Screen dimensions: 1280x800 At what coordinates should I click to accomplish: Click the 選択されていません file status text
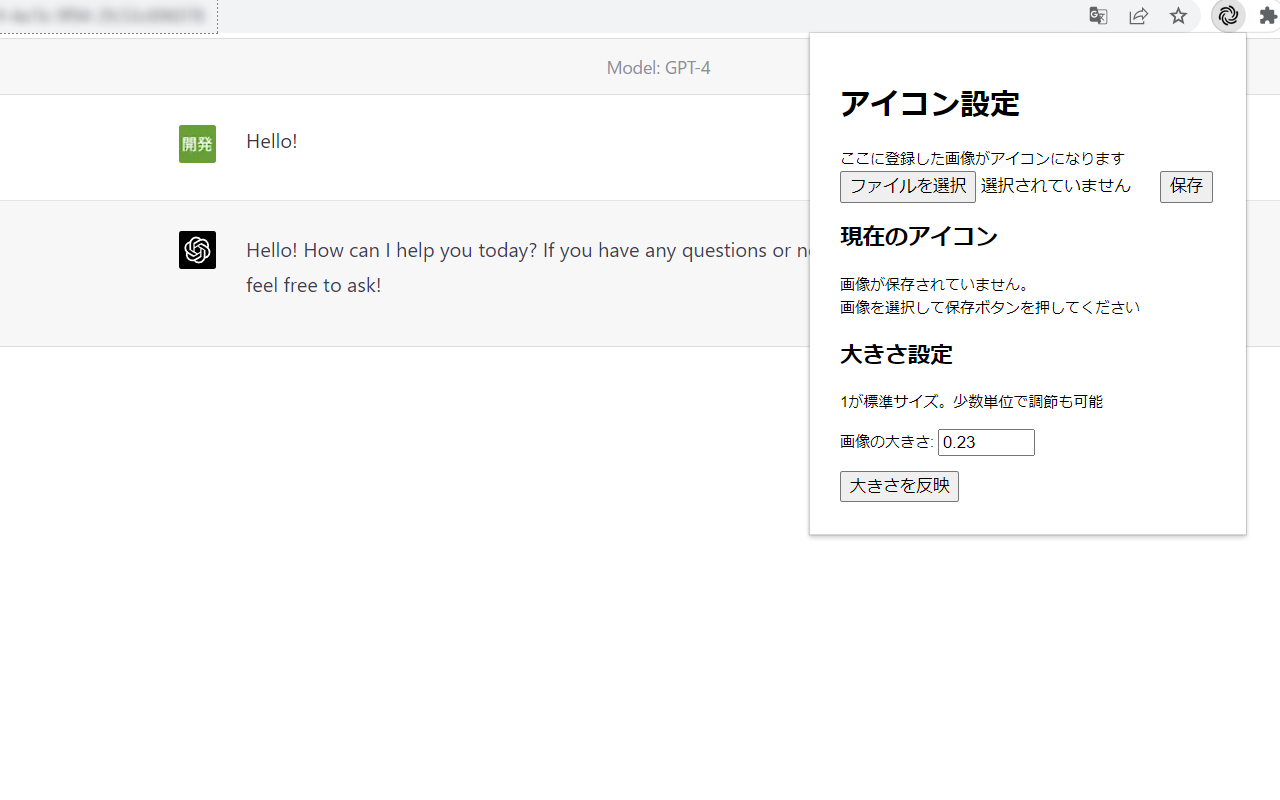pyautogui.click(x=1056, y=186)
